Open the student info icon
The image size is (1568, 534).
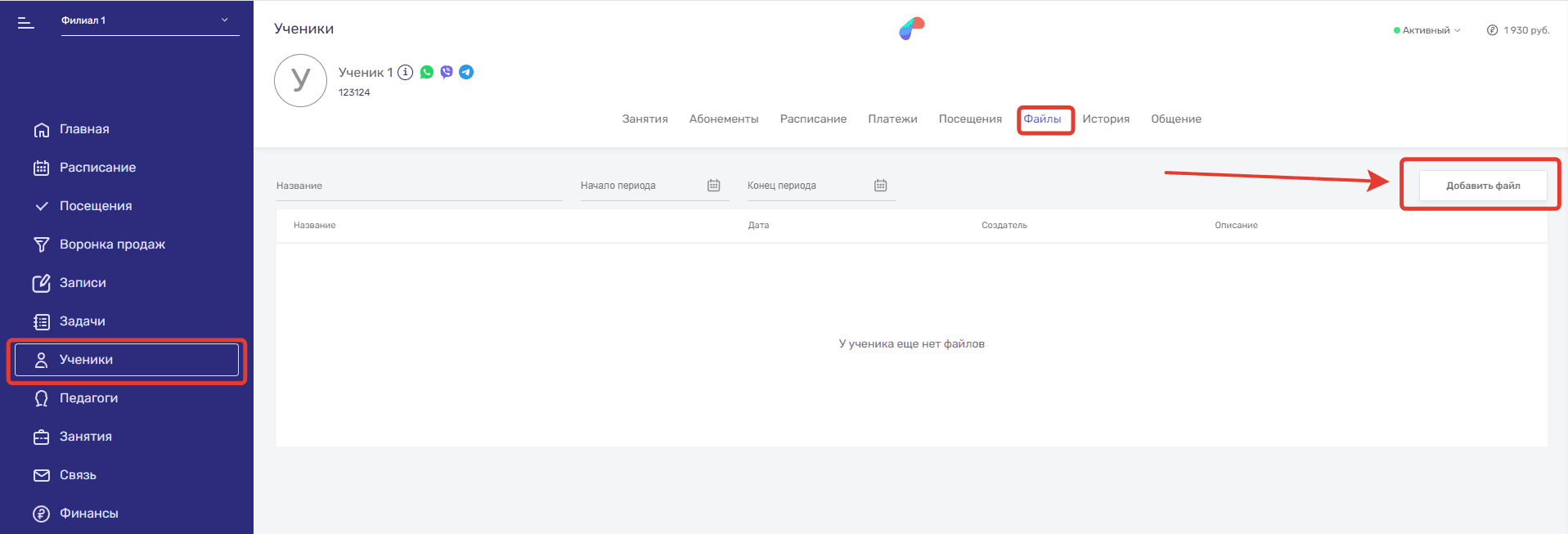tap(406, 72)
